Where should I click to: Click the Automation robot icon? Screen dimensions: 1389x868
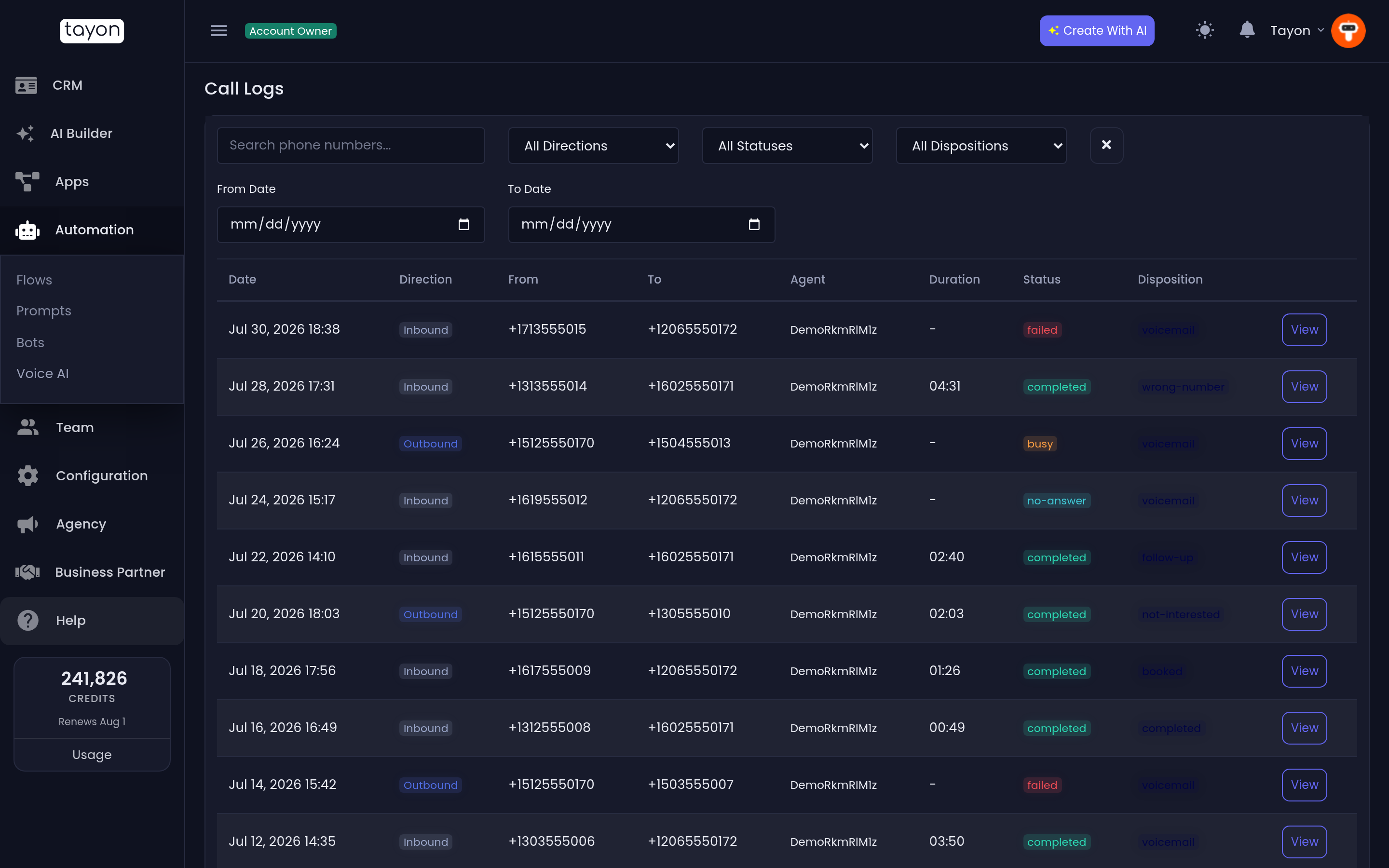click(27, 230)
